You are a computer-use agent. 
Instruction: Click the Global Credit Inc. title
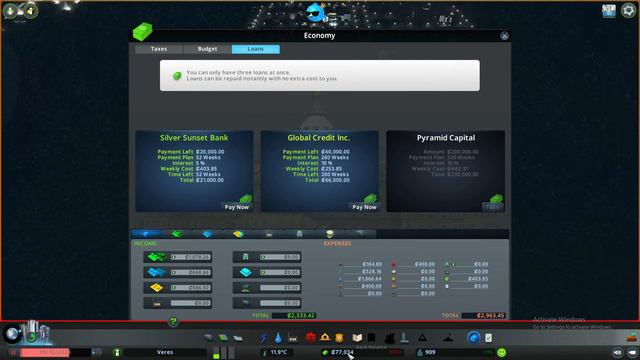[x=319, y=138]
